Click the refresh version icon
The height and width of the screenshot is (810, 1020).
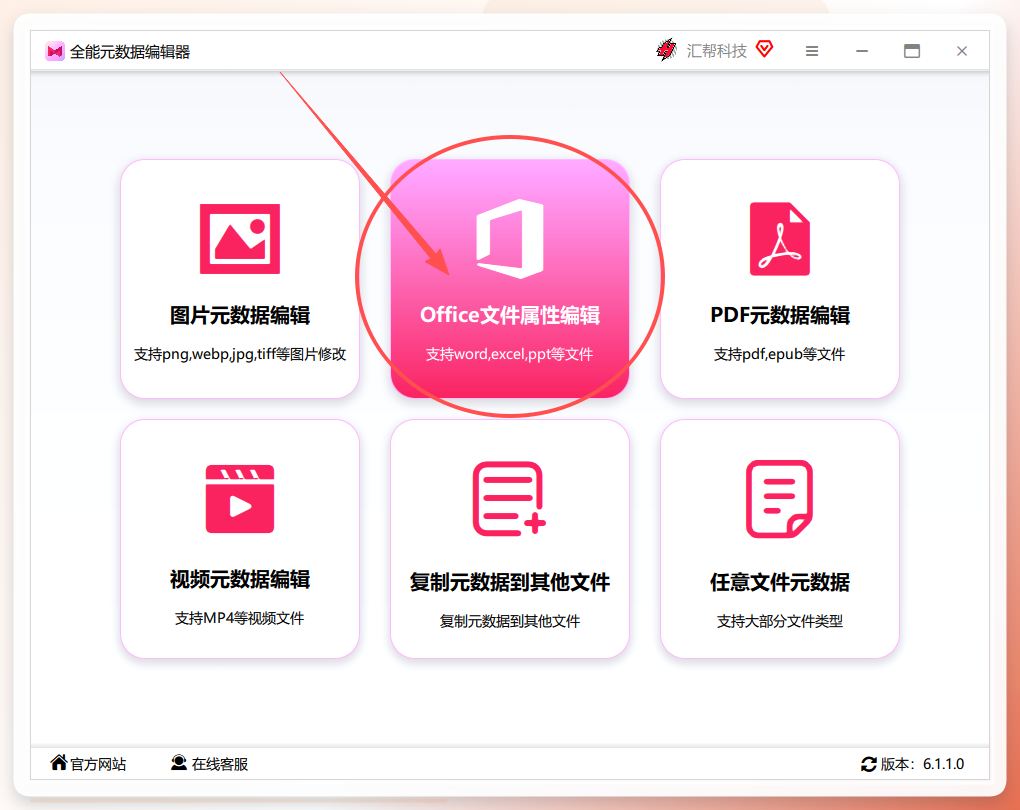pyautogui.click(x=868, y=764)
